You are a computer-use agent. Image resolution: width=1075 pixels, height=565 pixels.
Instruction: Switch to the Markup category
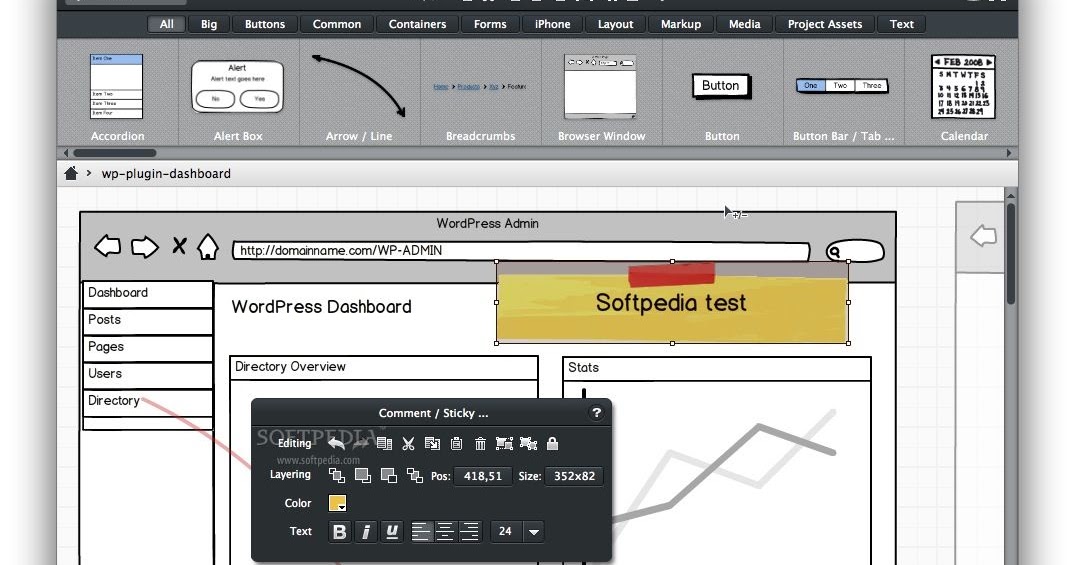click(x=681, y=24)
